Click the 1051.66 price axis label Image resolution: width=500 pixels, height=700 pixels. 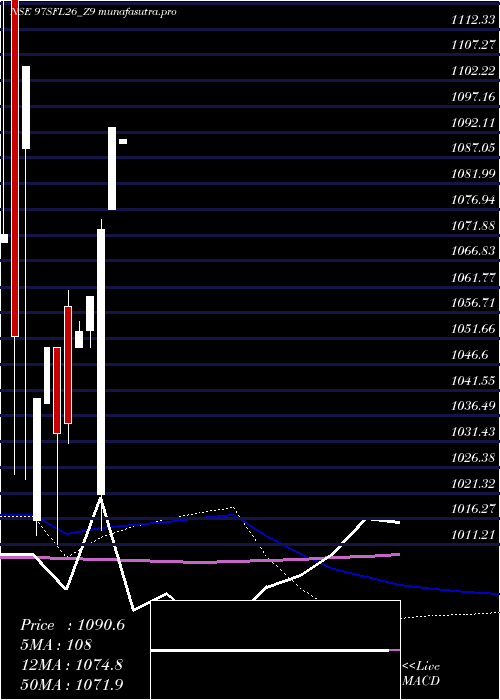[473, 329]
